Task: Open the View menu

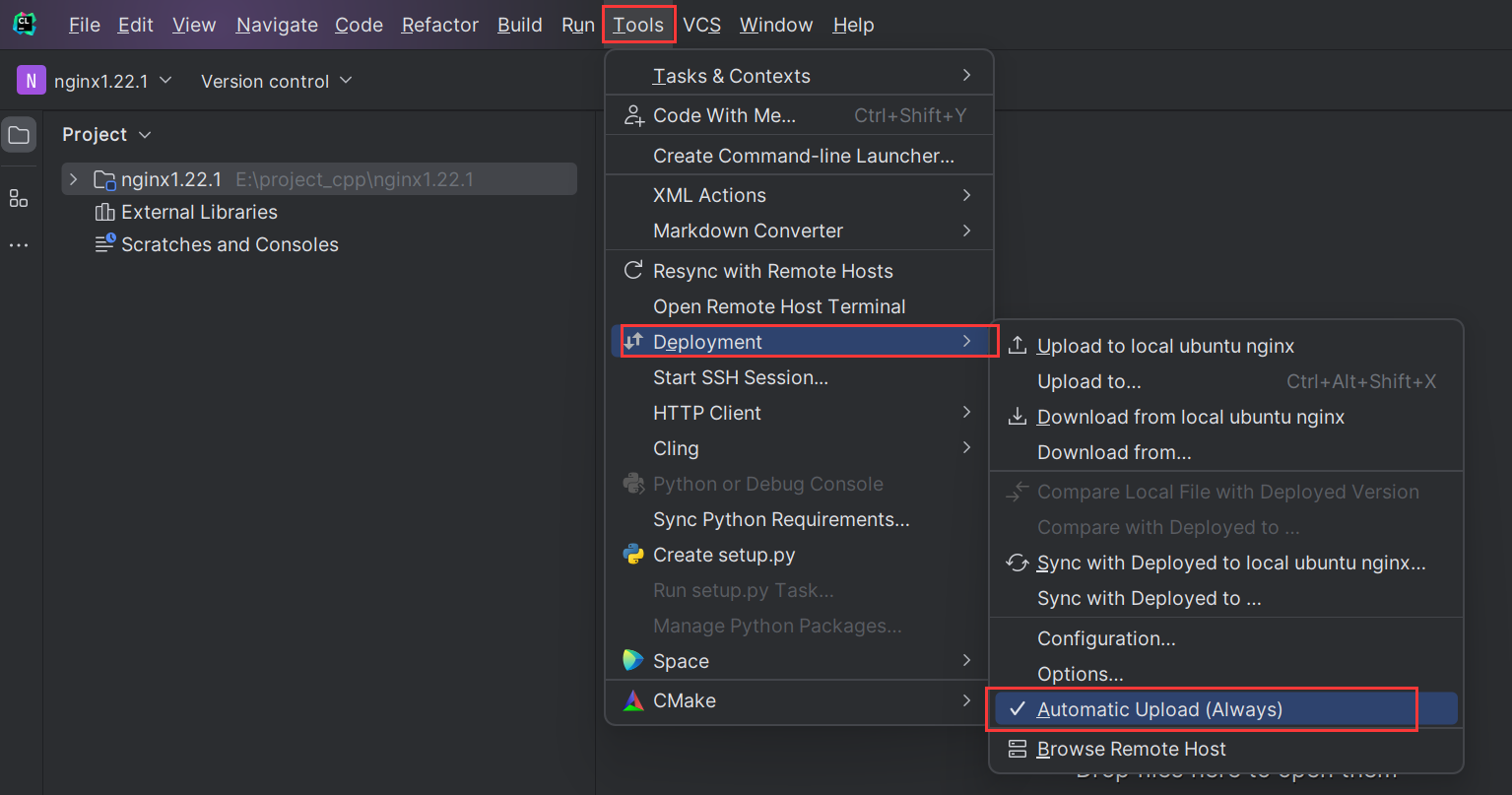Action: [x=194, y=25]
